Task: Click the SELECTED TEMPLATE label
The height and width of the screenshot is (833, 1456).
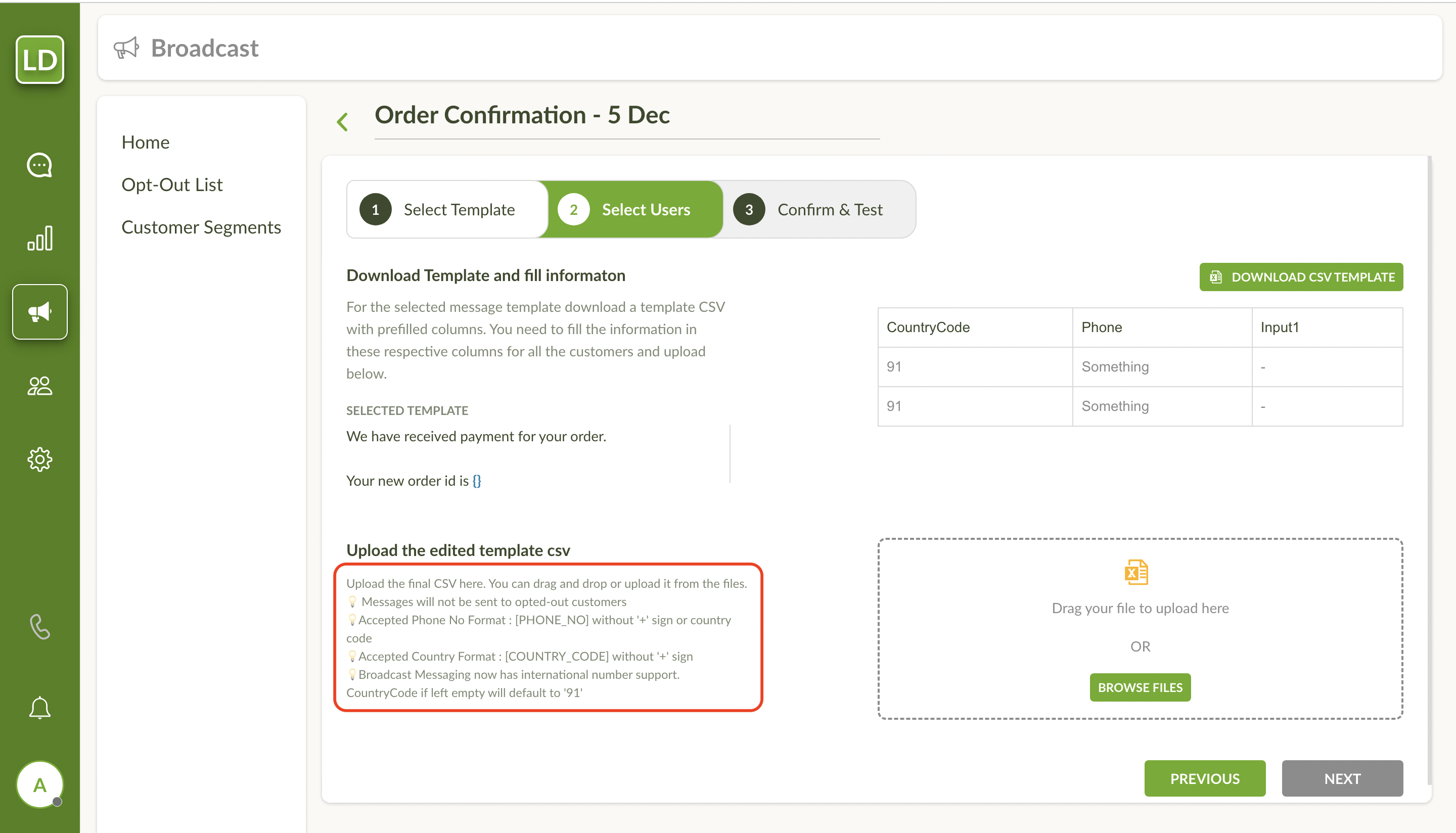Action: coord(407,410)
